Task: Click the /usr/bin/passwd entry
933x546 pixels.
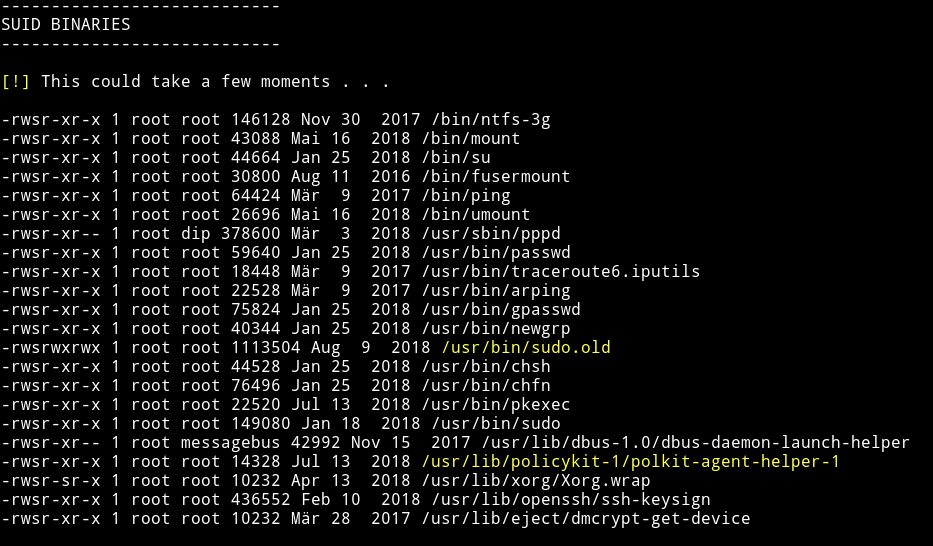Action: pos(496,253)
